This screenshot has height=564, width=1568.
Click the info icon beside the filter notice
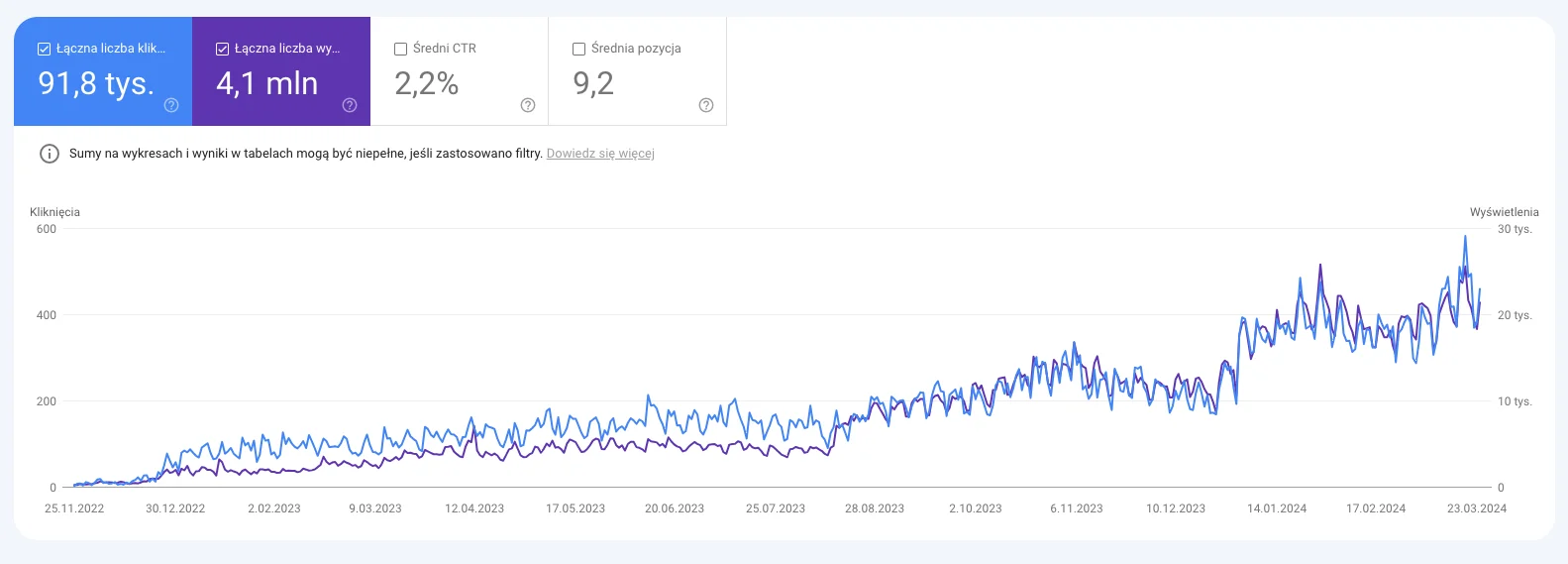tap(49, 154)
